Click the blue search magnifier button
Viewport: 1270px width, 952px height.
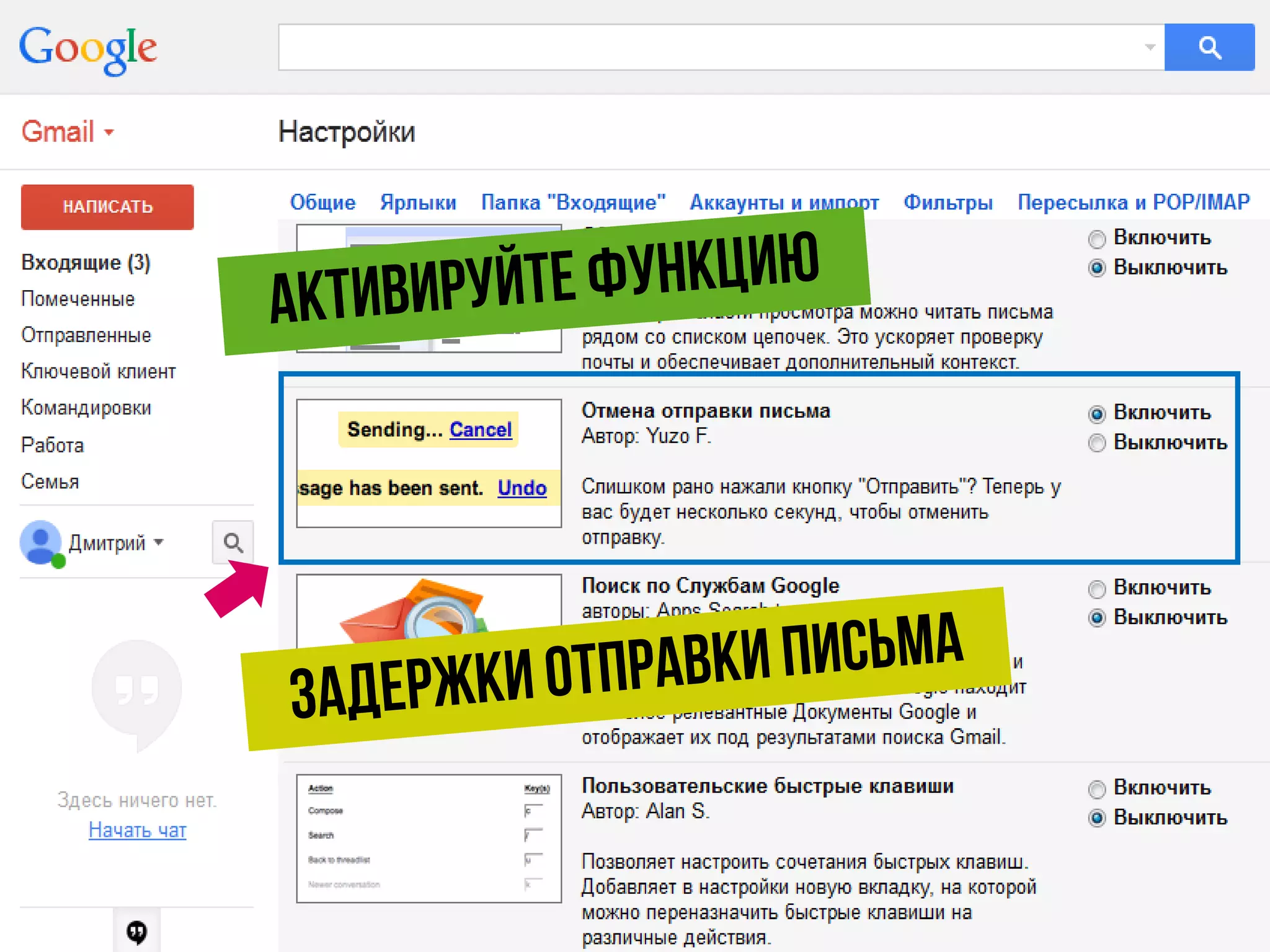[1209, 47]
